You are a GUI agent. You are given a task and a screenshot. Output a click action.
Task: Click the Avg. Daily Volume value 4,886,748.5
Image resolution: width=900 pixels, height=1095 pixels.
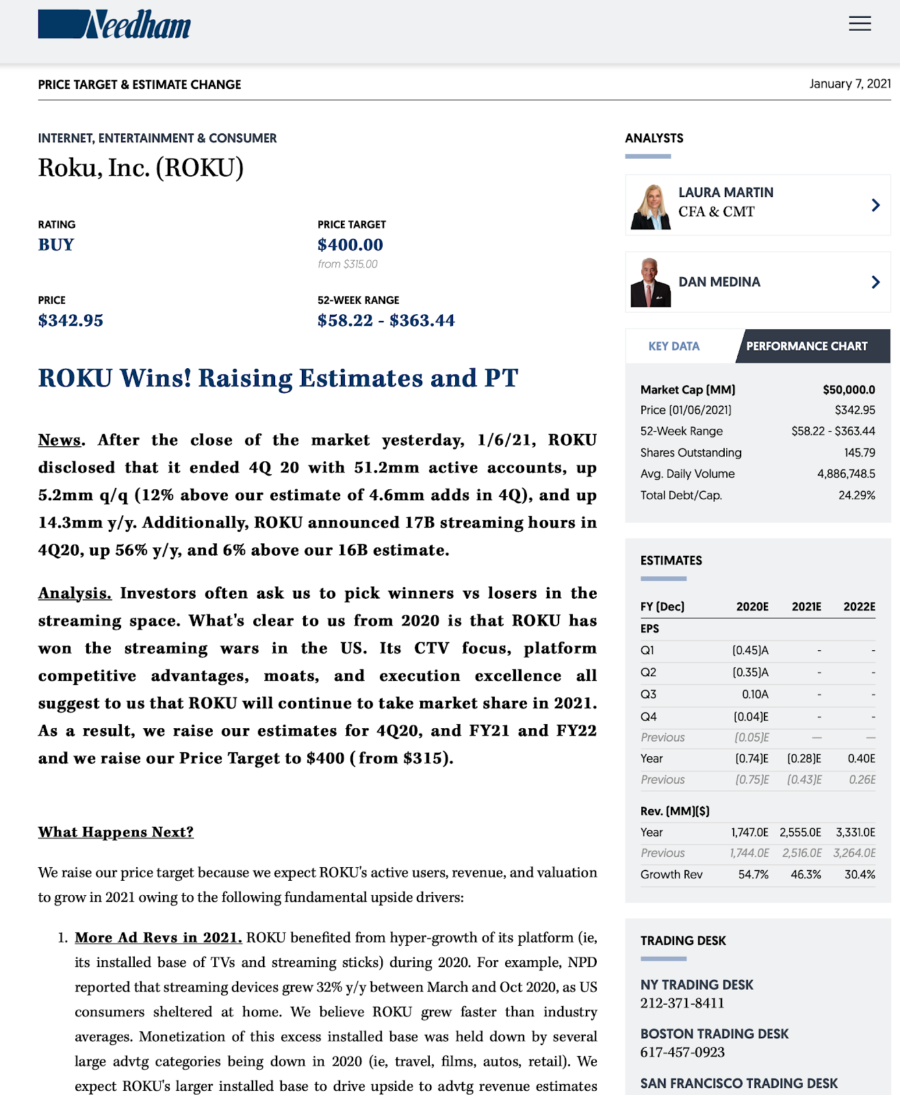(846, 473)
